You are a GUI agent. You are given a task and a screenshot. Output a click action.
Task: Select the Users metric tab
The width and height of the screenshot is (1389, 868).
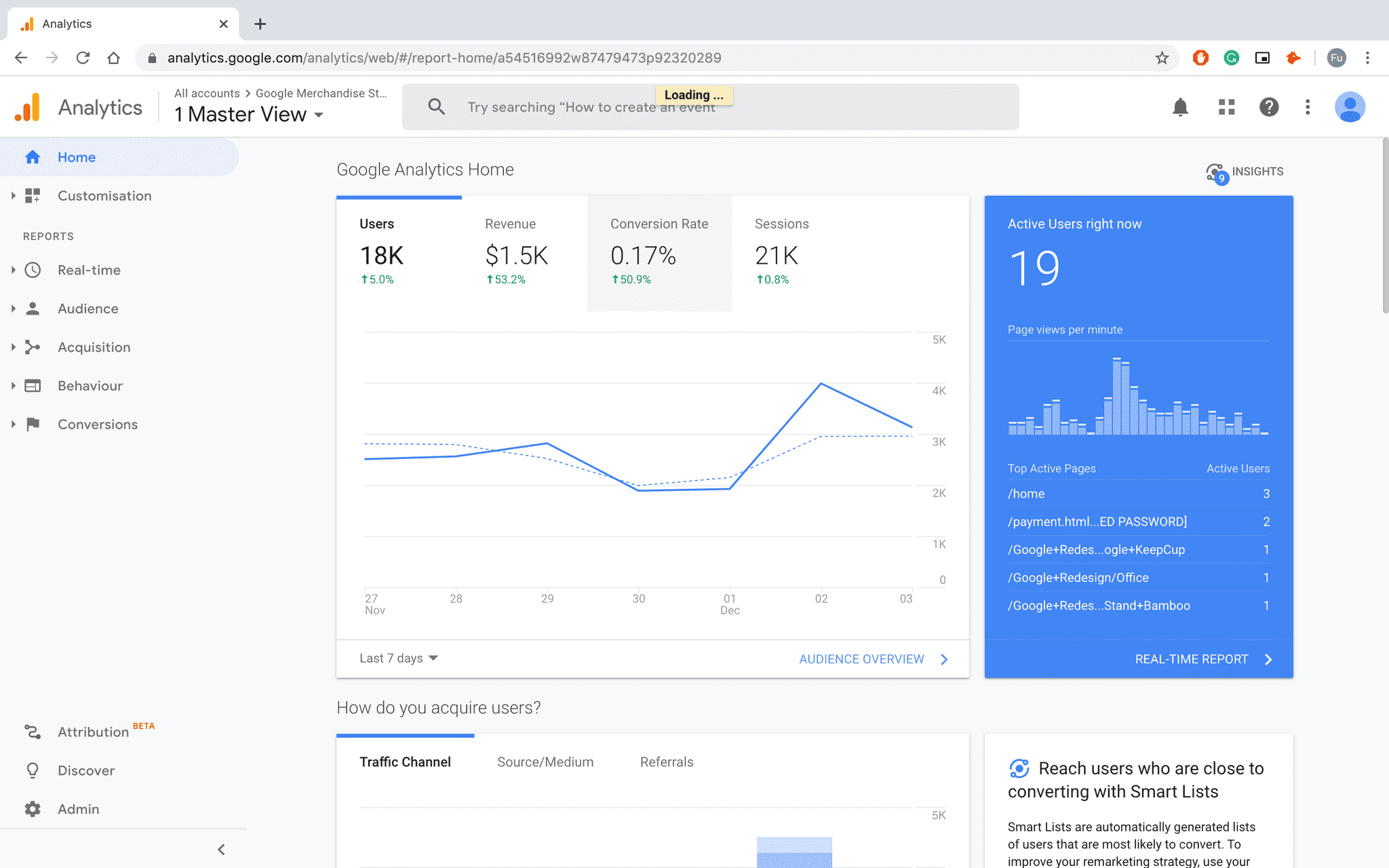pyautogui.click(x=399, y=254)
